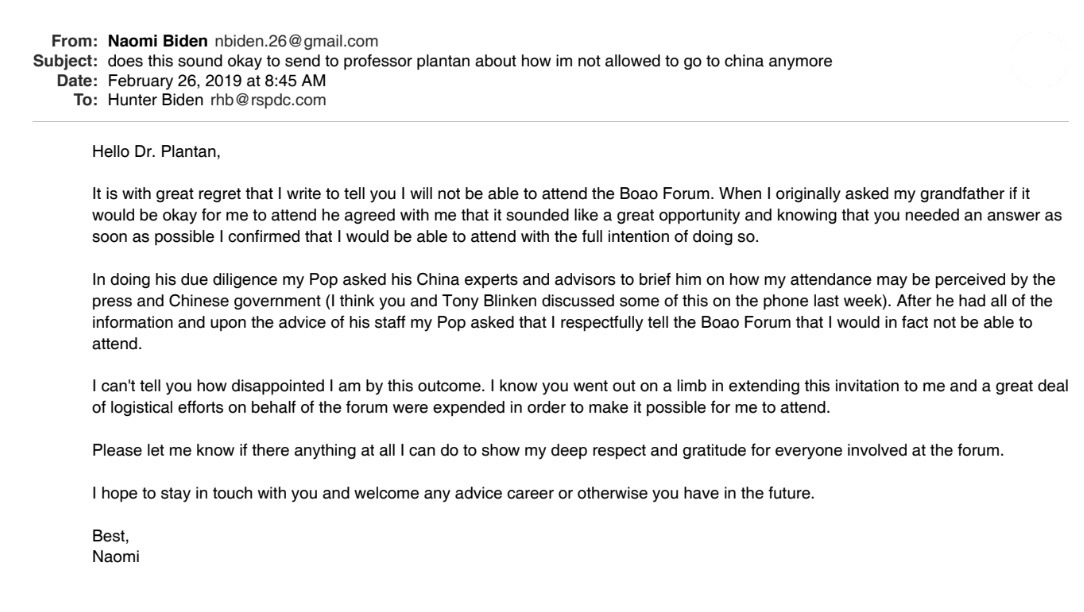This screenshot has height=612, width=1084.
Task: Click the faint sender avatar circle top right
Action: tap(1038, 59)
